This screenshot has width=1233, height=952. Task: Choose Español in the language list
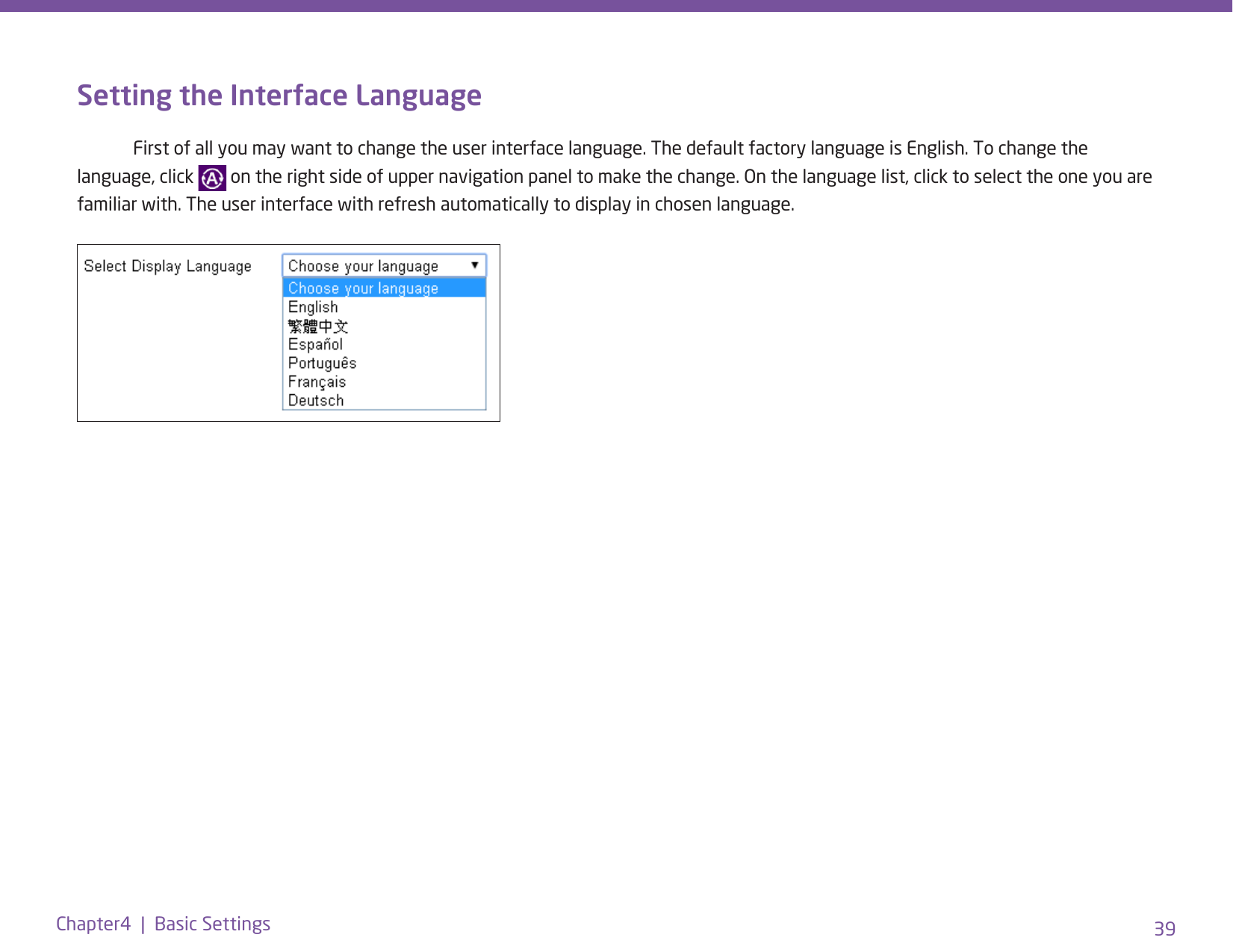384,344
